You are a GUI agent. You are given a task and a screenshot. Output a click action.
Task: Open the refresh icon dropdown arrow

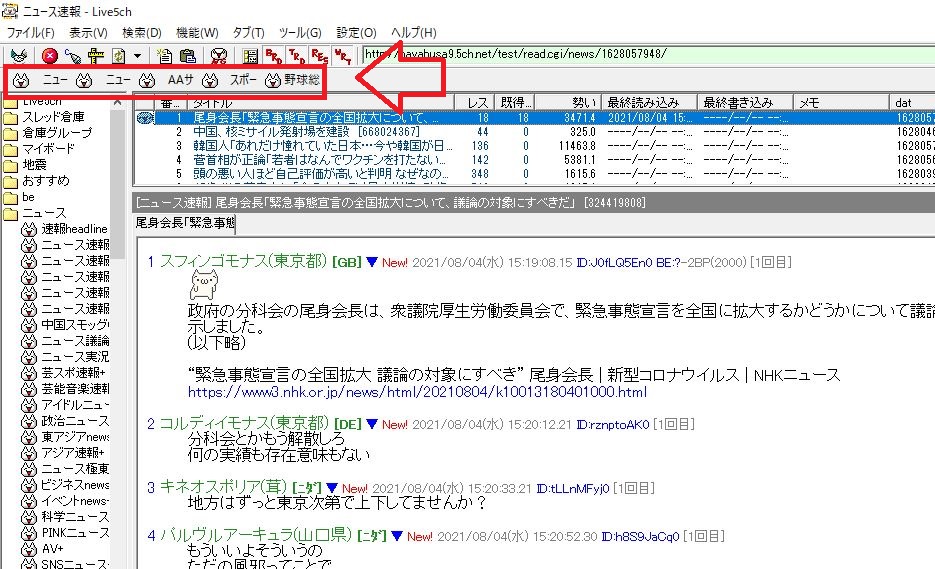click(137, 55)
